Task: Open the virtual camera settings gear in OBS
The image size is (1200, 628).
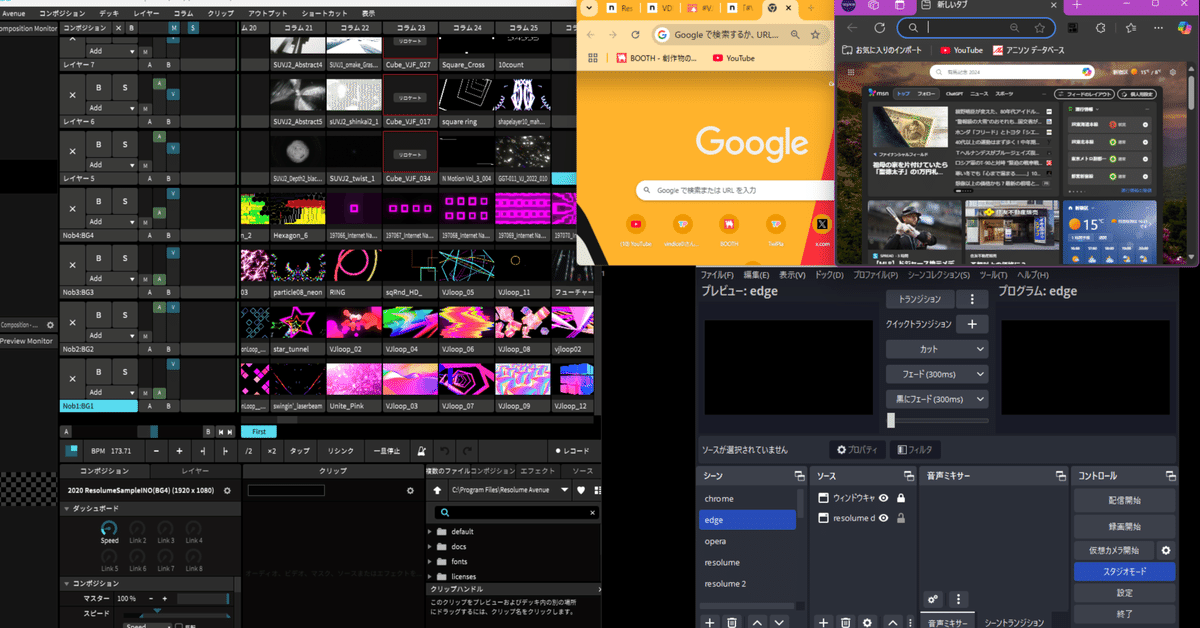Action: click(x=1165, y=549)
